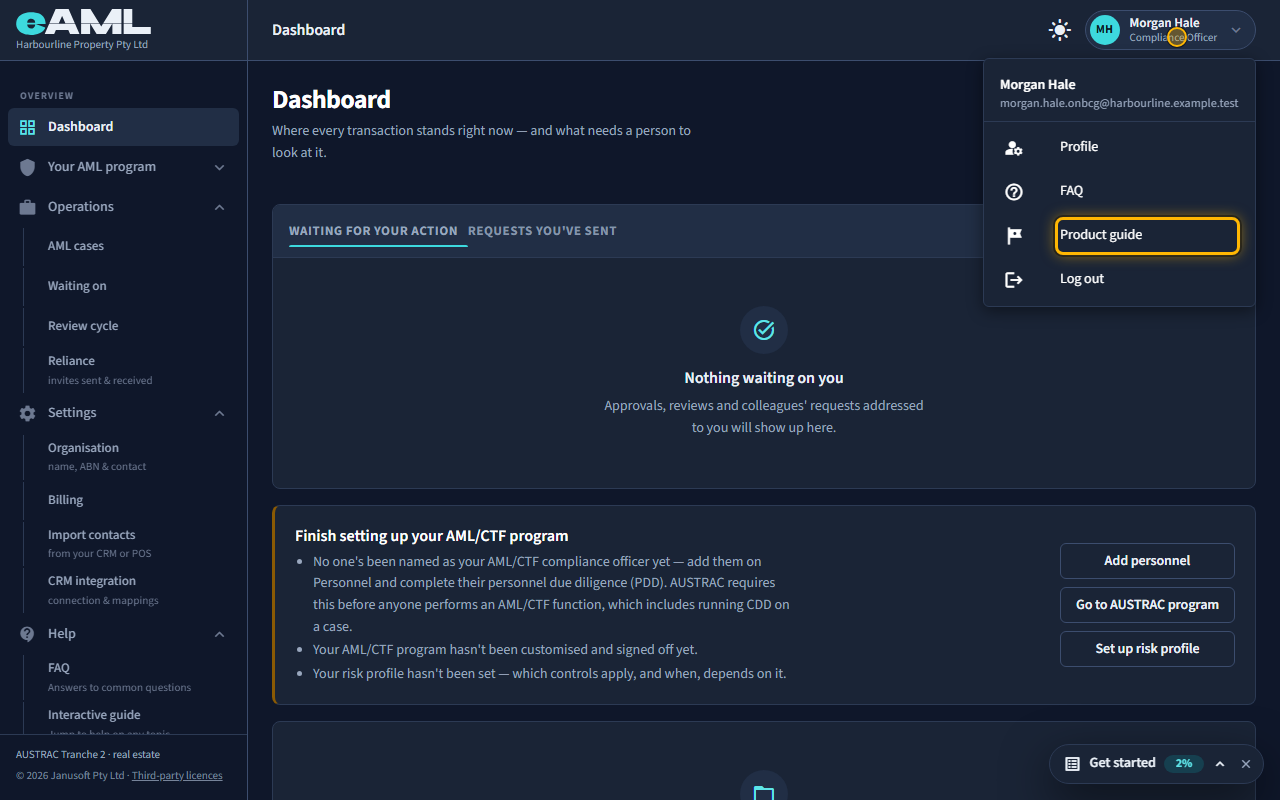Click the checkmark circle icon
Viewport: 1280px width, 800px height.
(x=764, y=330)
